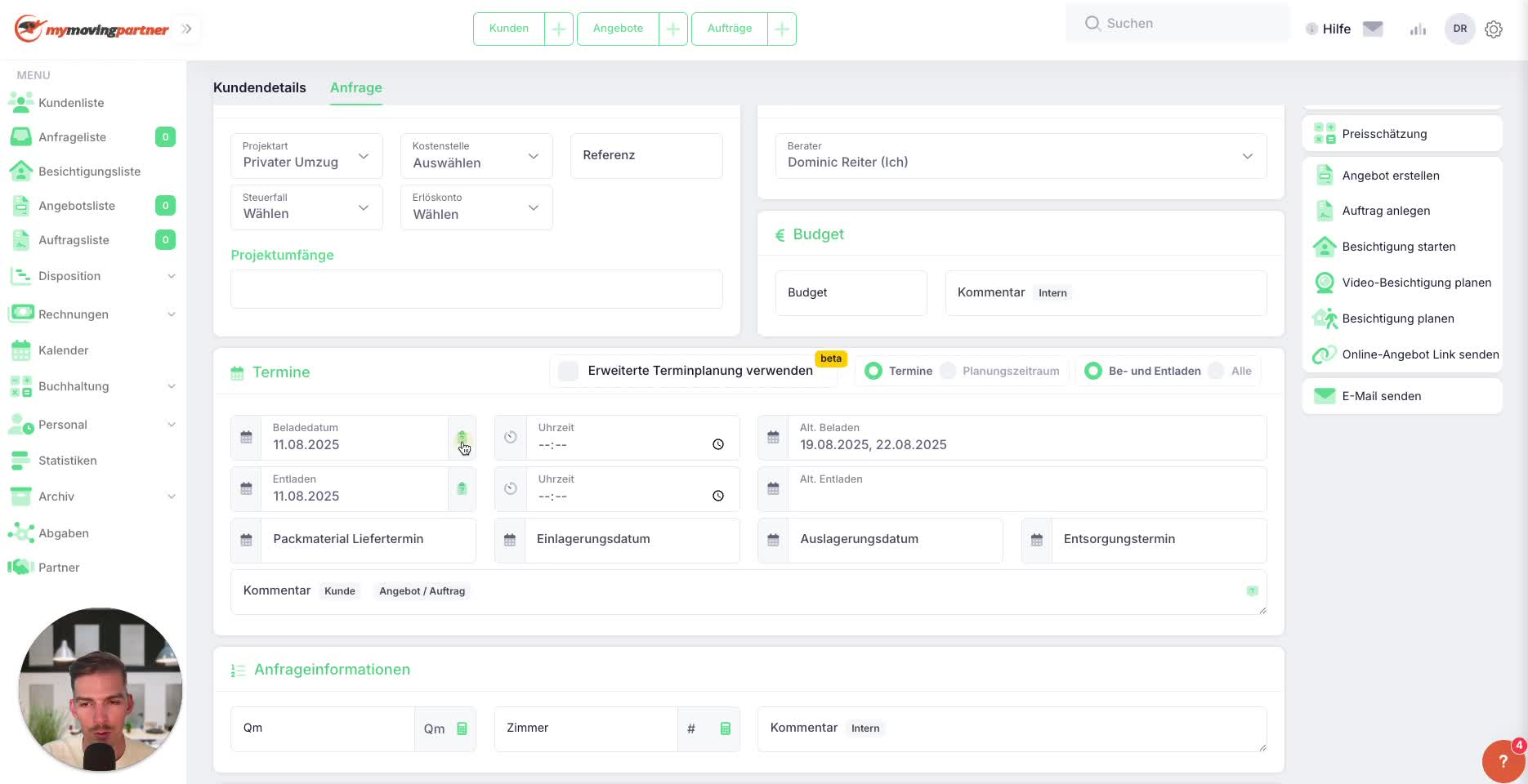The height and width of the screenshot is (784, 1528).
Task: Select the Be- und Entladen radio option
Action: pos(1093,371)
